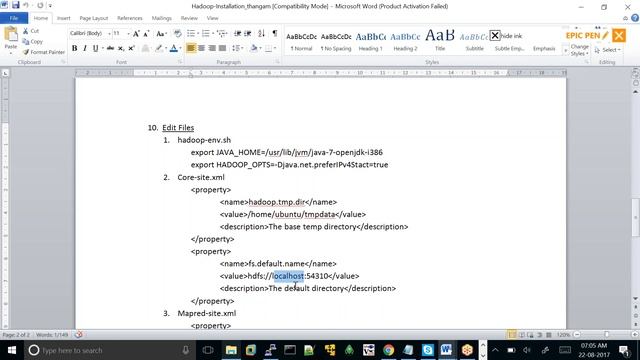Click word count in status bar
The height and width of the screenshot is (360, 640).
tap(52, 335)
